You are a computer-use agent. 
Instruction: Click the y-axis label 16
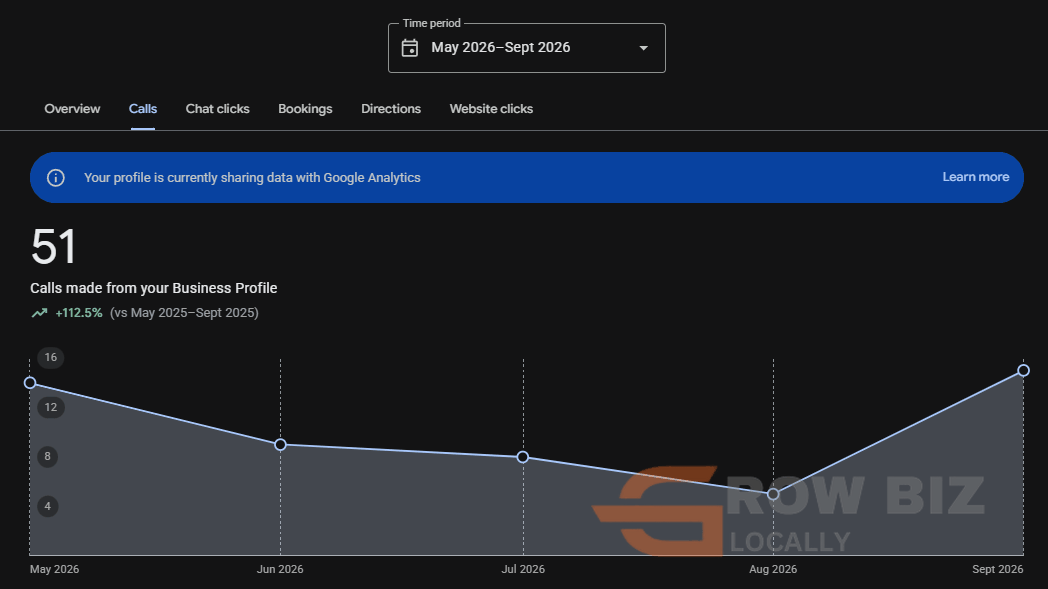51,358
